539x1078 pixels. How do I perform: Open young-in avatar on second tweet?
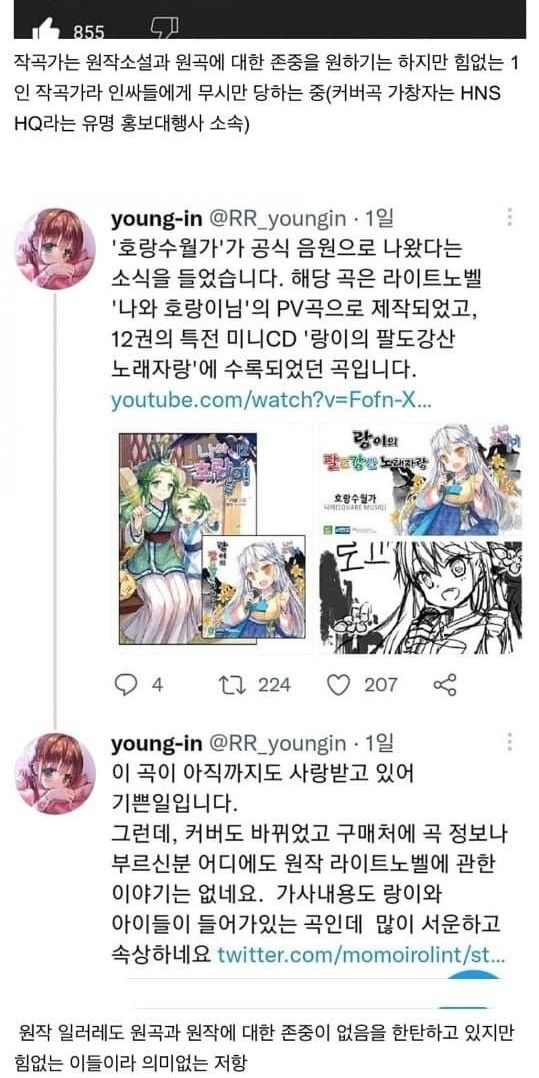(56, 773)
